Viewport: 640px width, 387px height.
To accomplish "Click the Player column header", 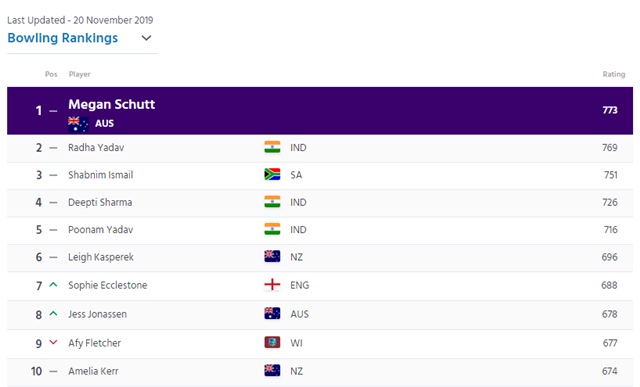I will pos(80,74).
